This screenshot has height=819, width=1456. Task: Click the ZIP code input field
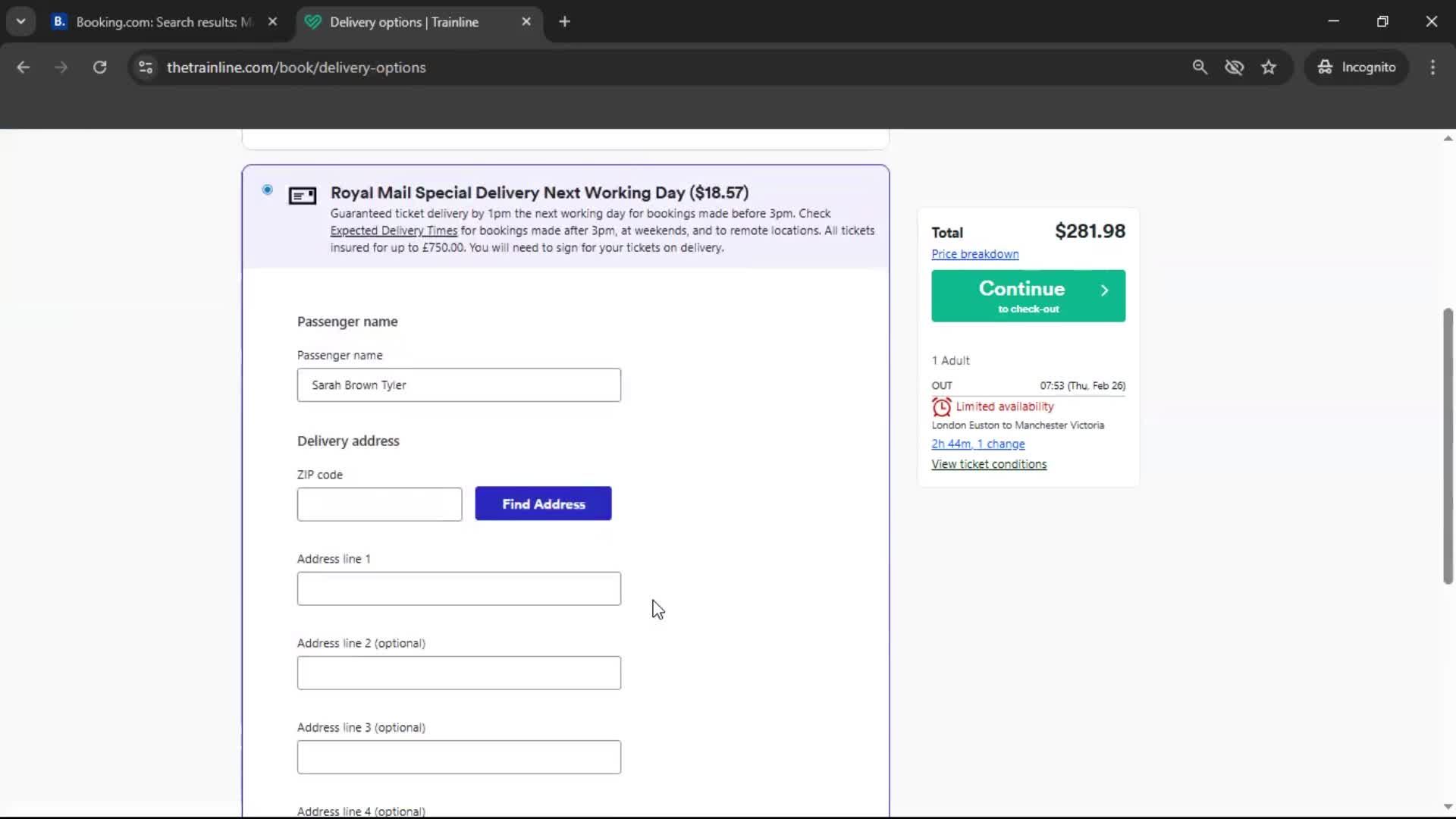[379, 504]
